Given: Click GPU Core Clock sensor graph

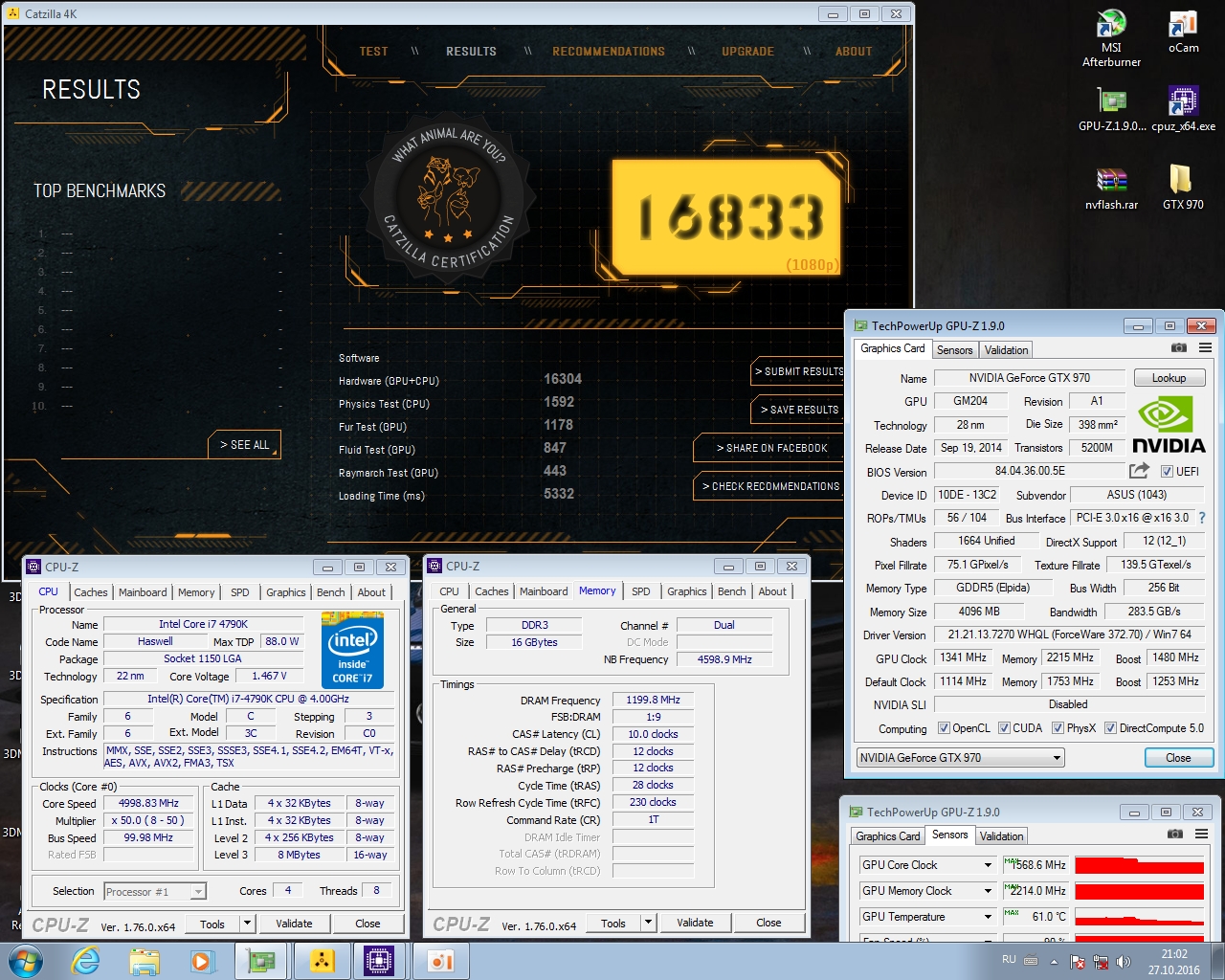Looking at the screenshot, I should (1139, 864).
